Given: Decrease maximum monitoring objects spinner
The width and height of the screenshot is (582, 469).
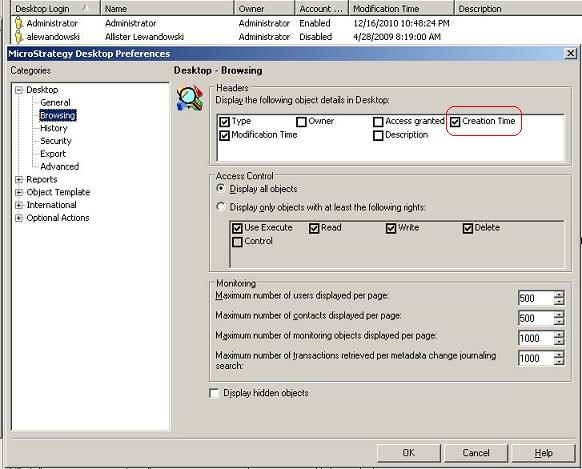Looking at the screenshot, I should (559, 342).
